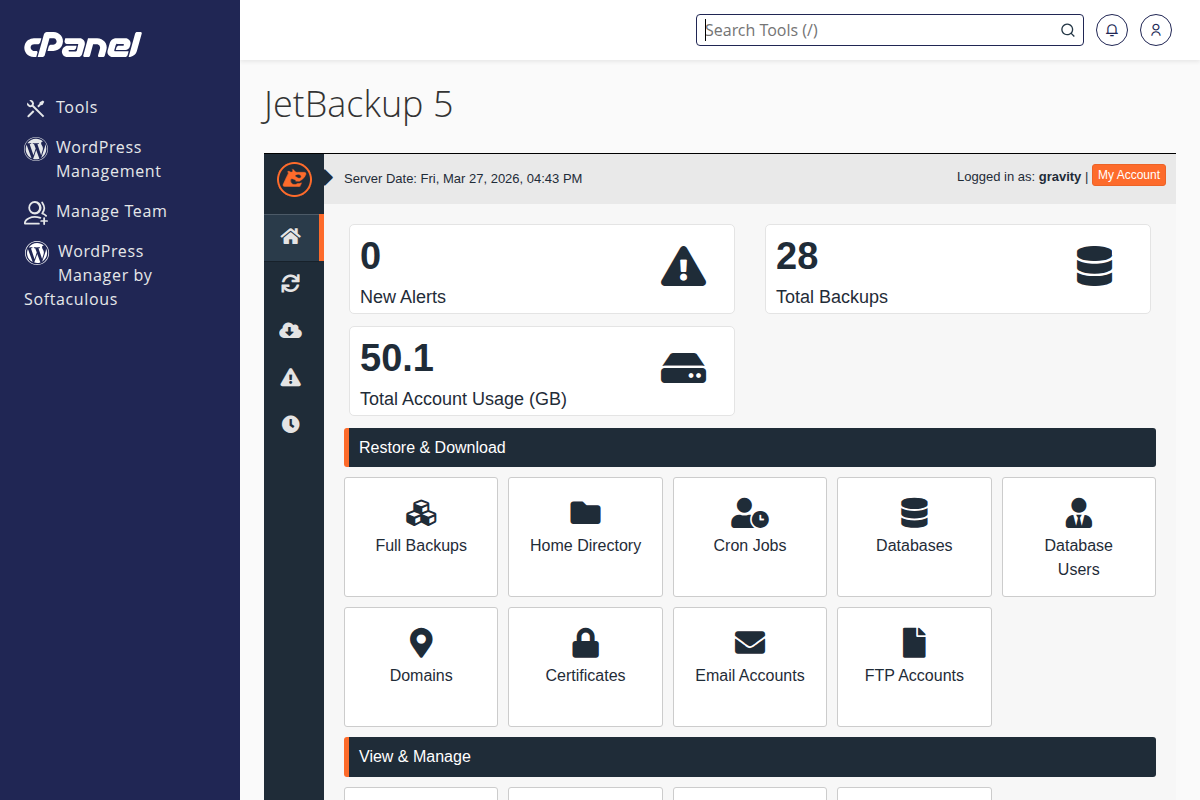Image resolution: width=1200 pixels, height=800 pixels.
Task: Open Domains tile
Action: click(x=421, y=667)
